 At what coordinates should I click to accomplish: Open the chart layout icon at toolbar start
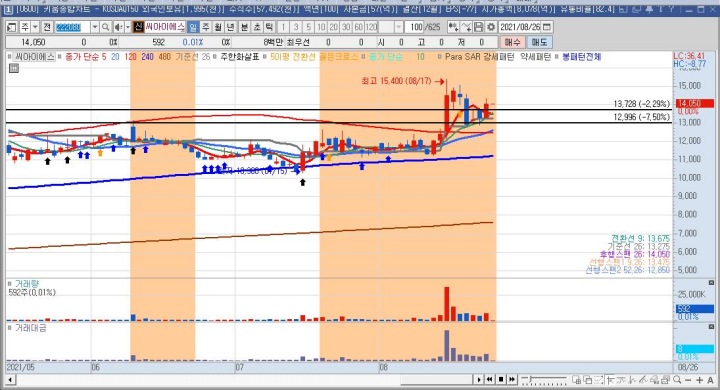tap(11, 27)
